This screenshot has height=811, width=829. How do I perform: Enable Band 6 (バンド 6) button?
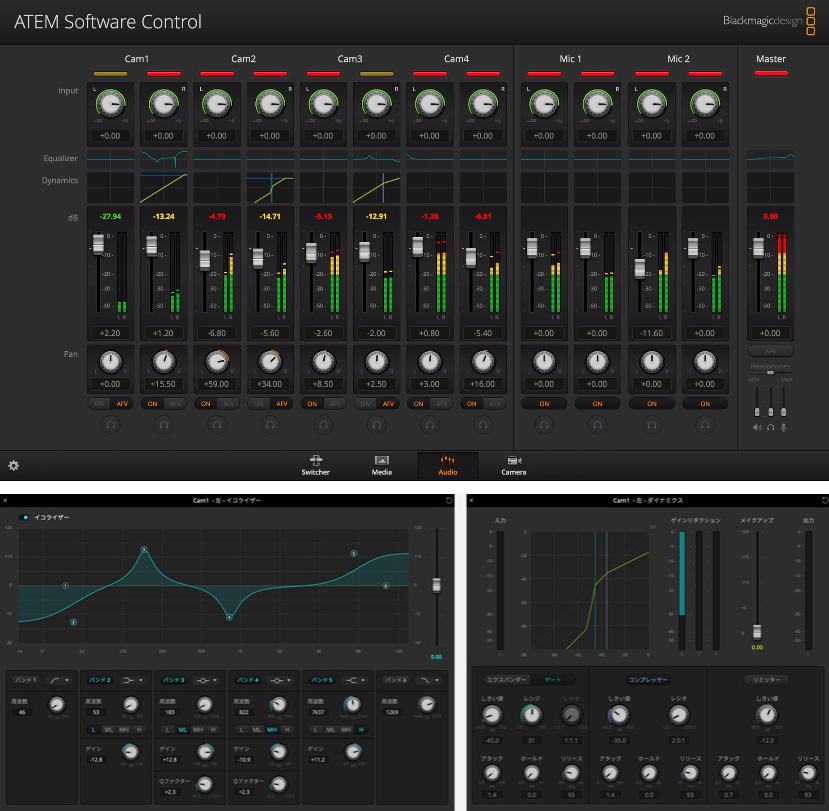[x=396, y=680]
